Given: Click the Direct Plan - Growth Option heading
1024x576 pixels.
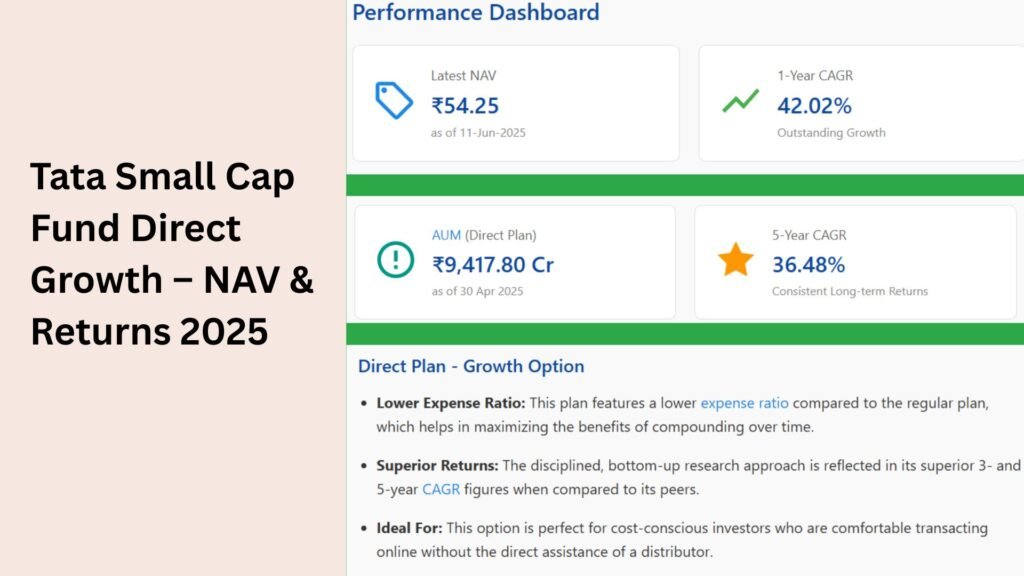Looking at the screenshot, I should 471,366.
